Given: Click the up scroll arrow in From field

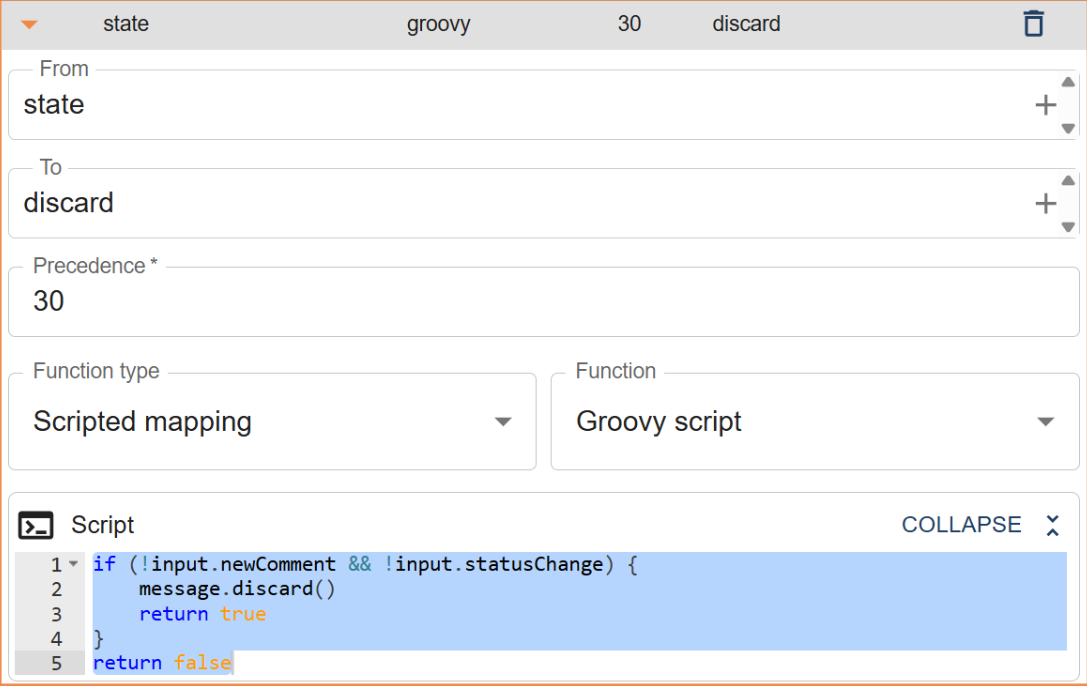Looking at the screenshot, I should (1068, 80).
